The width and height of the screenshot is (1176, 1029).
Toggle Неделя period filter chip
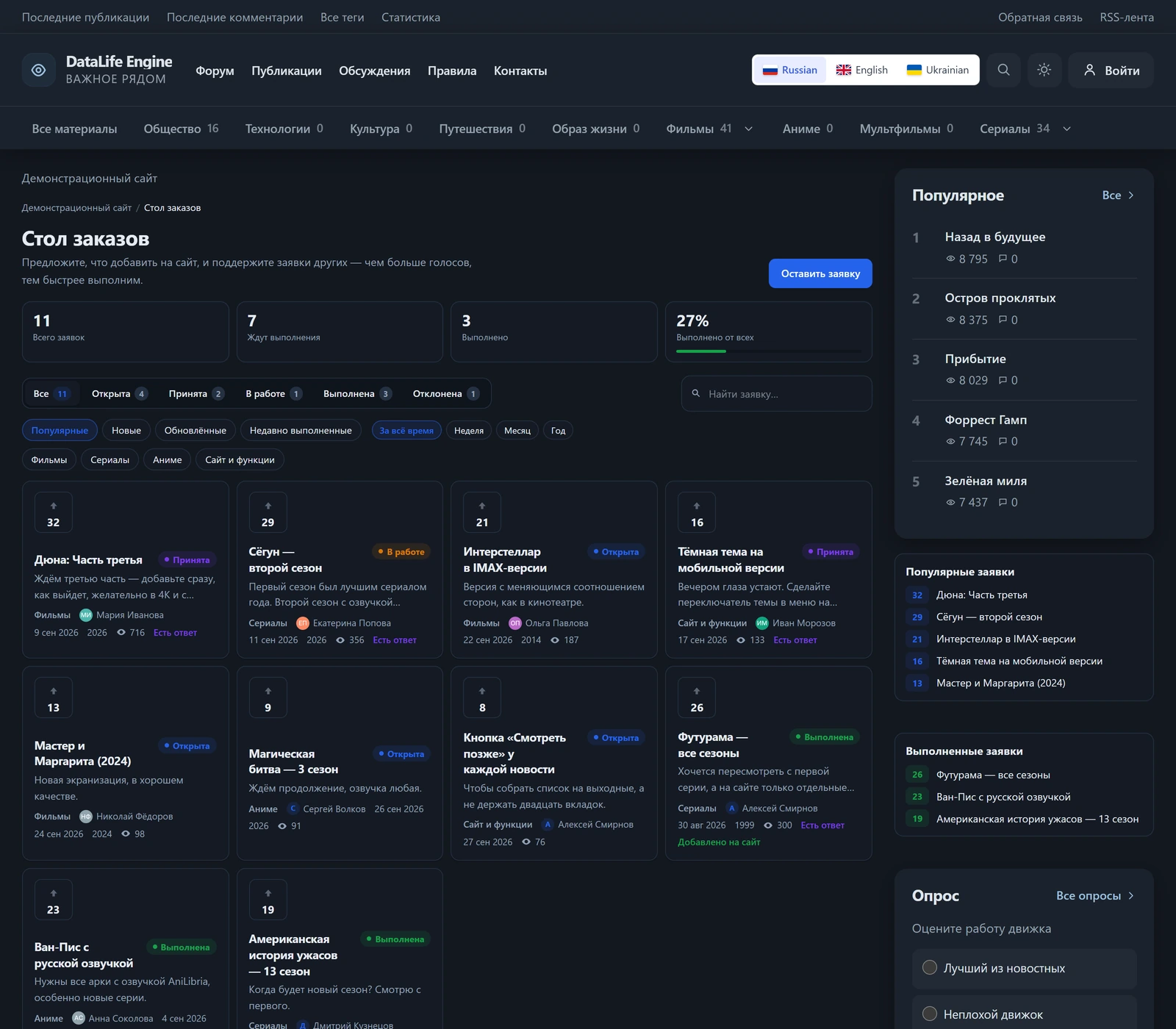pyautogui.click(x=469, y=431)
